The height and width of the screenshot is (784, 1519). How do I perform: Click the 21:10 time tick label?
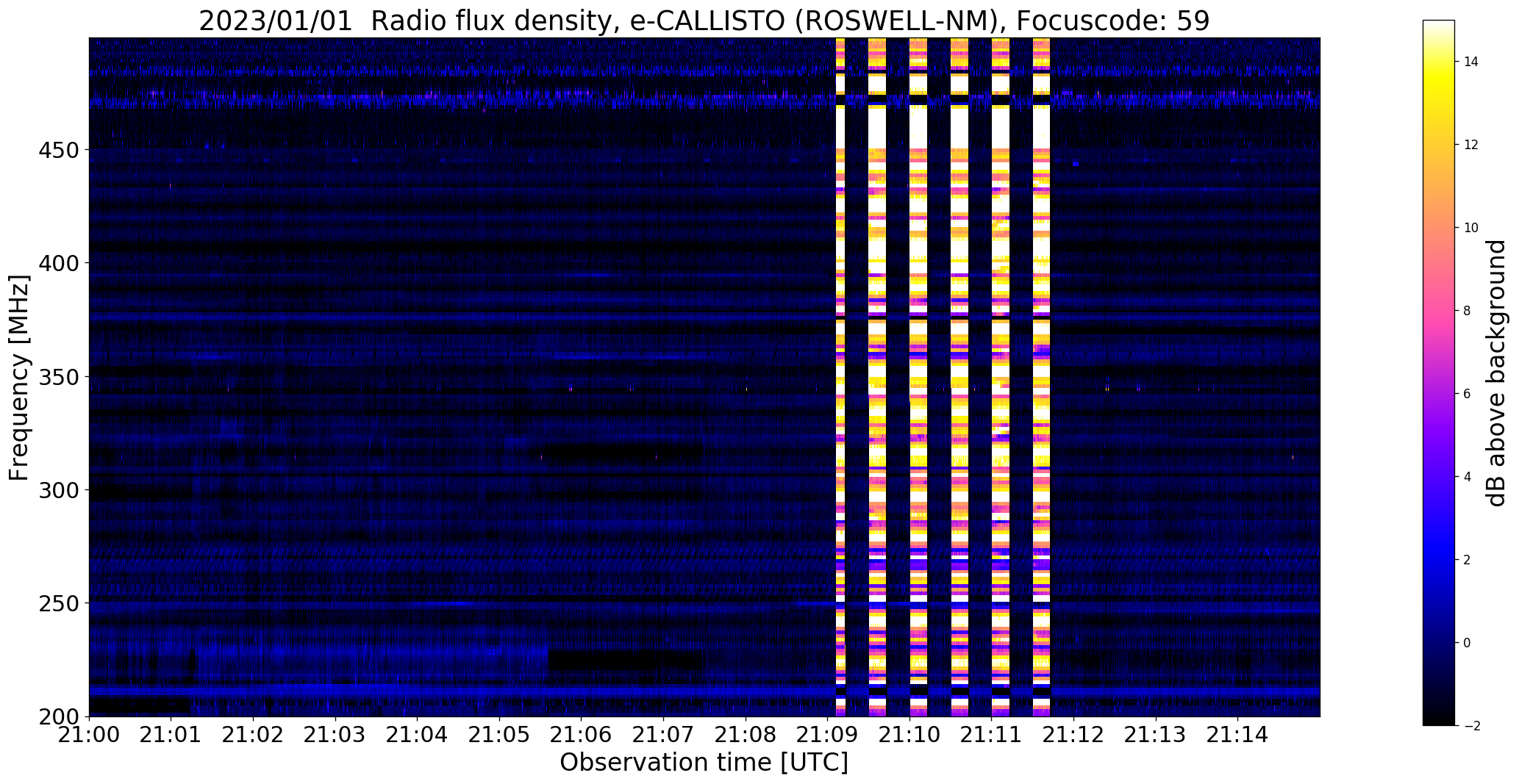[x=909, y=735]
